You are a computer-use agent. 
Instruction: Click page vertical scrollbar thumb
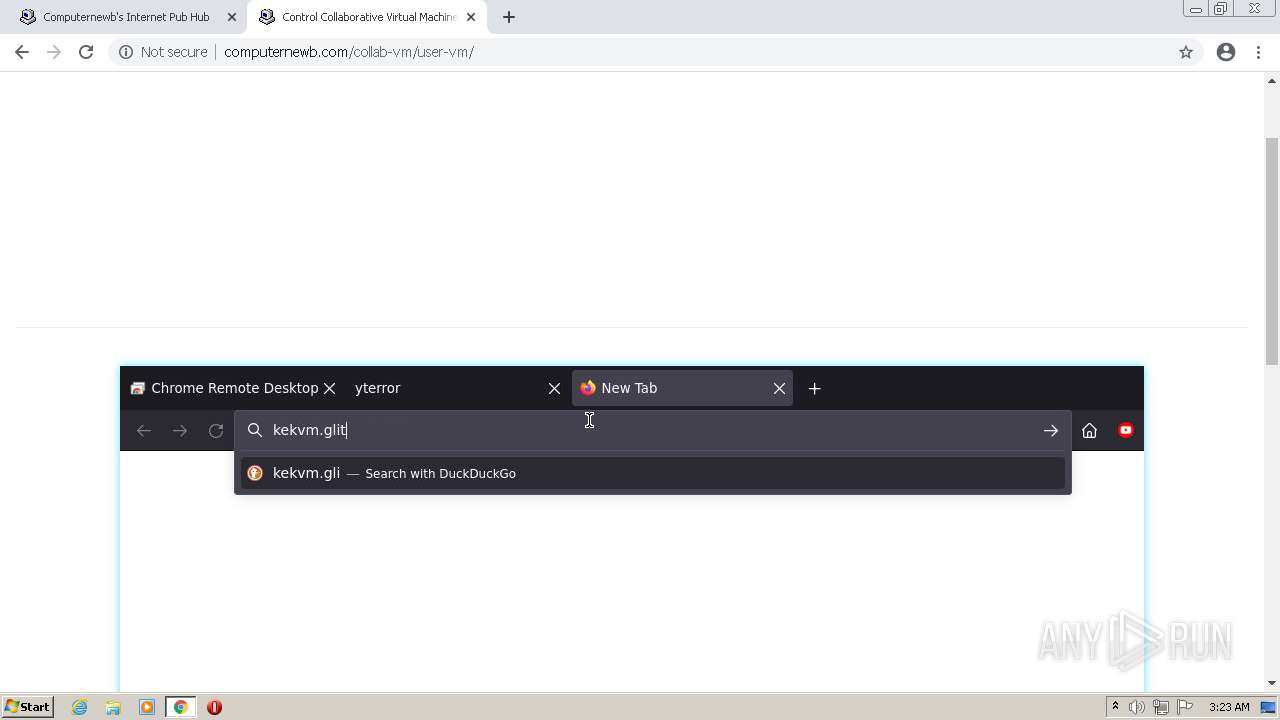(x=1272, y=252)
